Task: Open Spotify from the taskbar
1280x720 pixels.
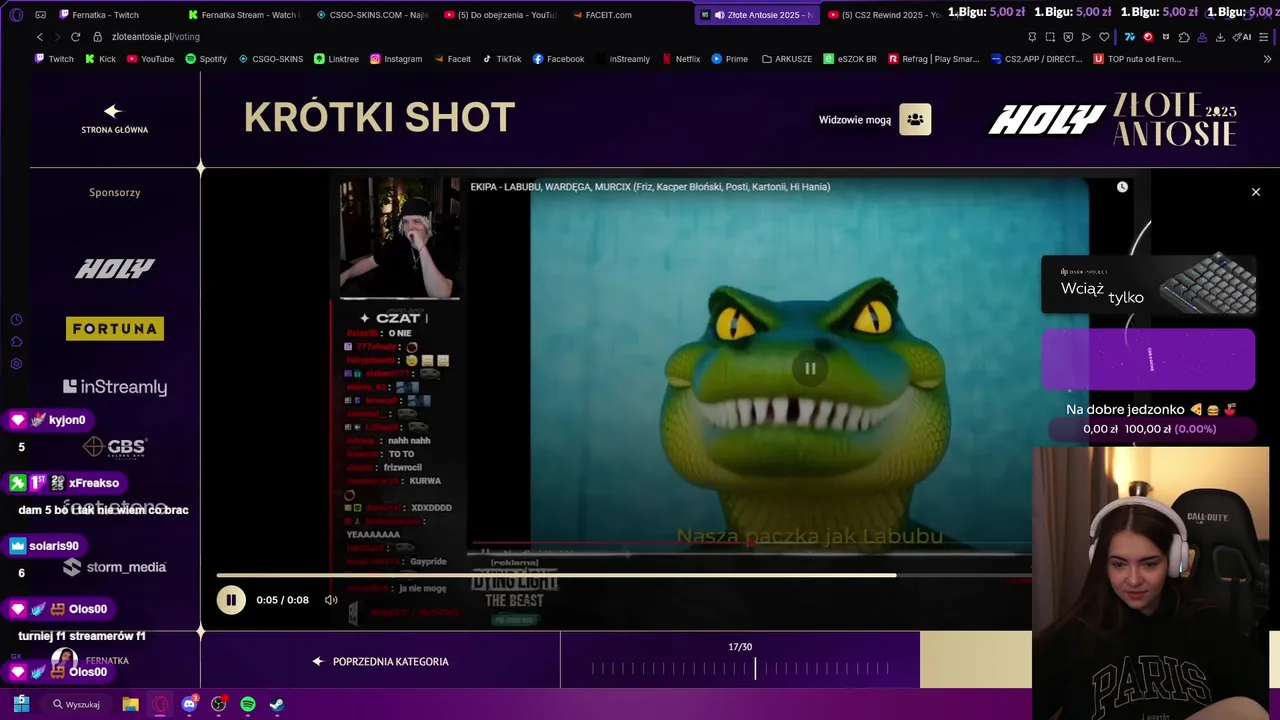Action: click(x=248, y=704)
